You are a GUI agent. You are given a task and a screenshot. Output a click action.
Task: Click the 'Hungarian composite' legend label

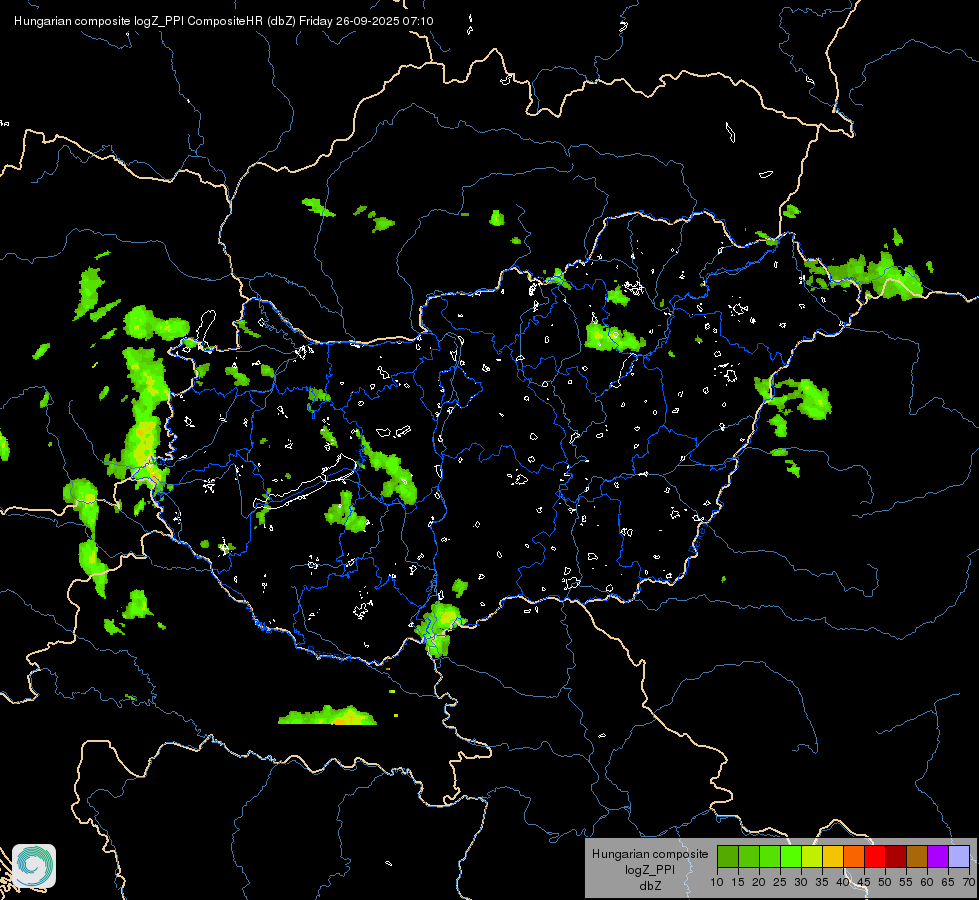click(x=650, y=854)
